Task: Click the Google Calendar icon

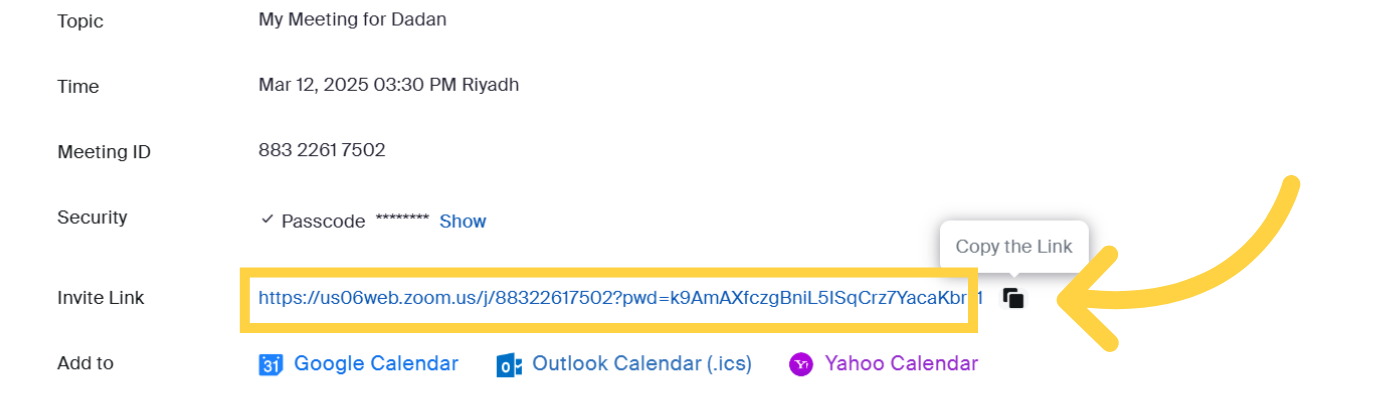Action: 270,365
